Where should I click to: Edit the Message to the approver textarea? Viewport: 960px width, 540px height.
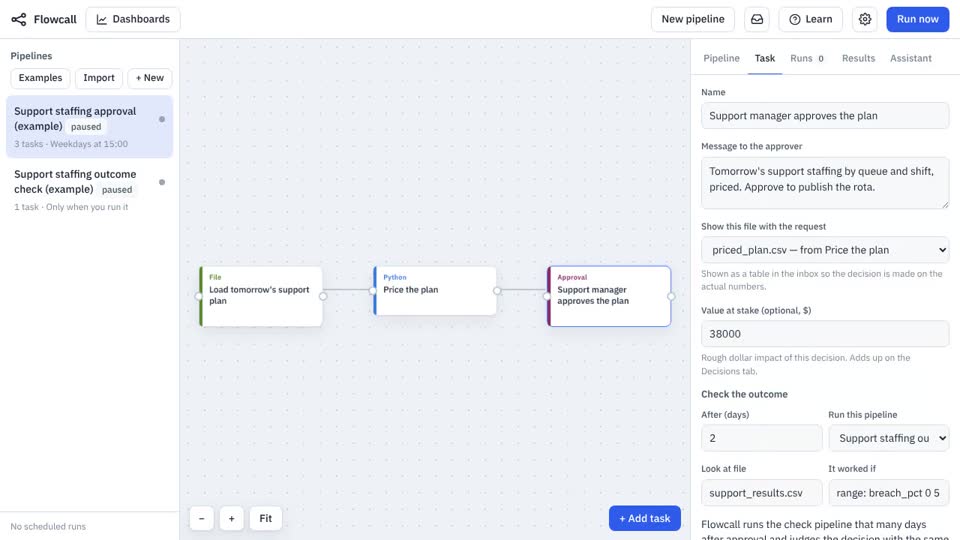[x=825, y=182]
